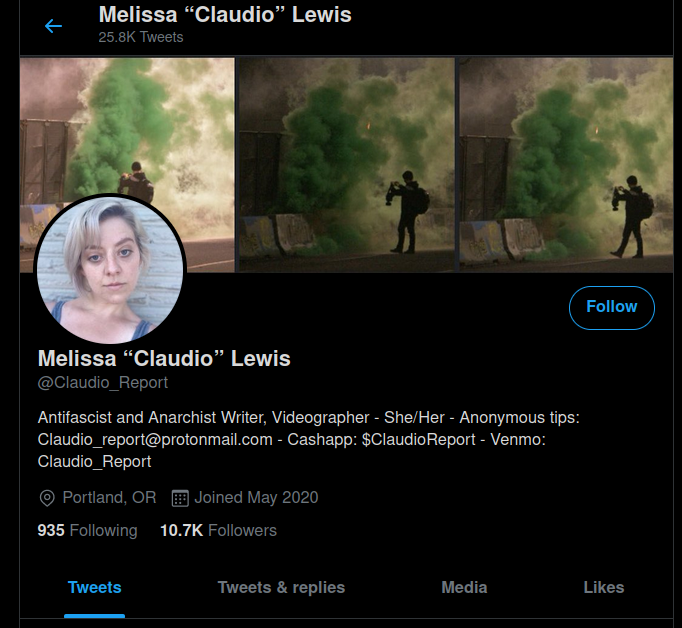The height and width of the screenshot is (628, 682).
Task: Open the middle green smoke banner image
Action: pos(347,165)
